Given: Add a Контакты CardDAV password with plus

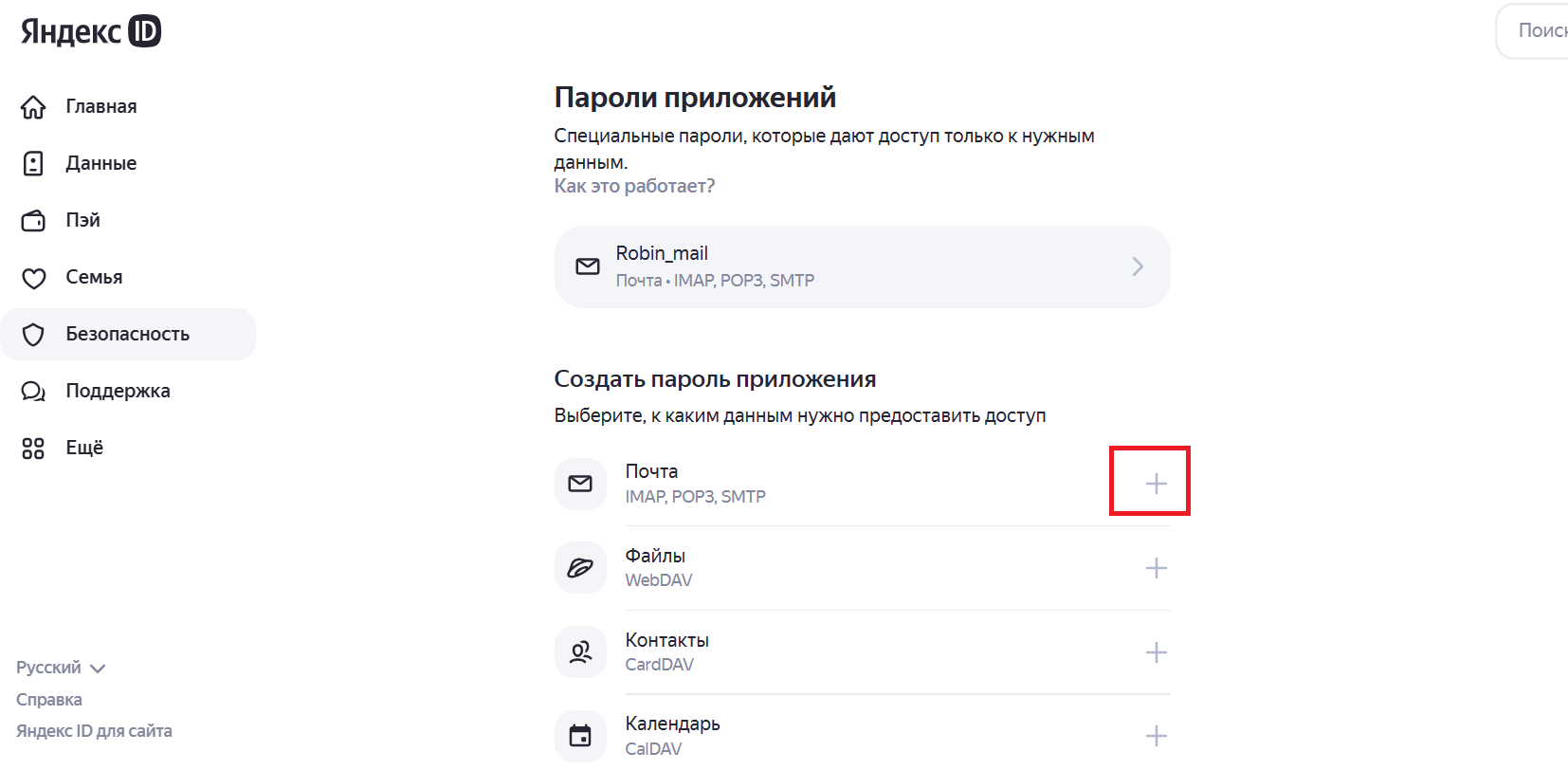Looking at the screenshot, I should pos(1156,652).
